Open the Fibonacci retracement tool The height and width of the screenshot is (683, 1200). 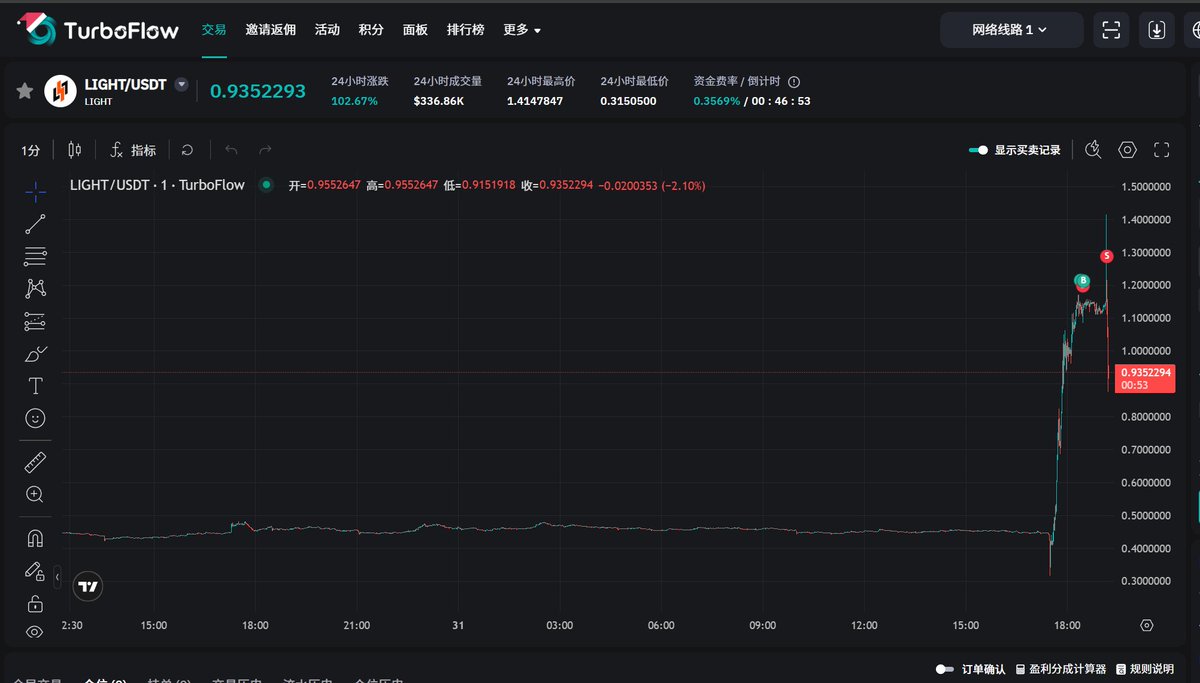[35, 256]
